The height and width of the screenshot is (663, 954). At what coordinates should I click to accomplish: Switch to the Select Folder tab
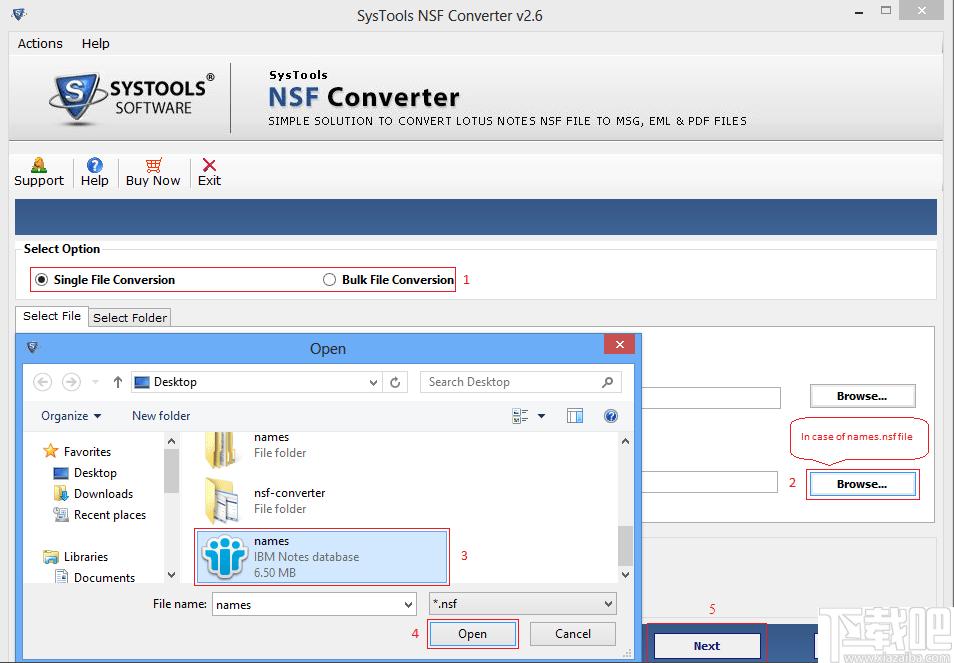point(130,318)
